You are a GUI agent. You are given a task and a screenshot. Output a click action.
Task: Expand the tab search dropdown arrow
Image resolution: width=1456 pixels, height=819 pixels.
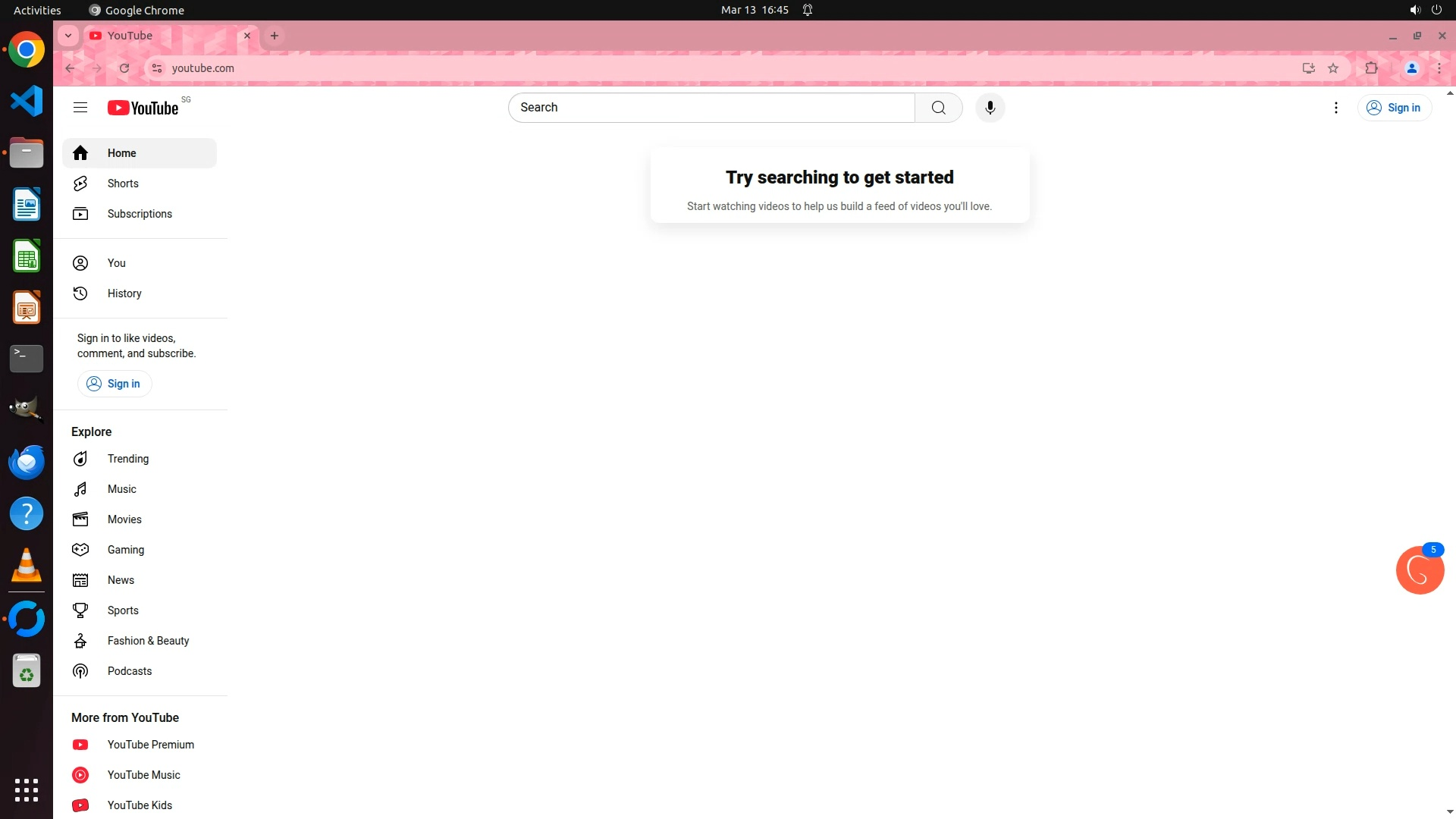point(68,36)
